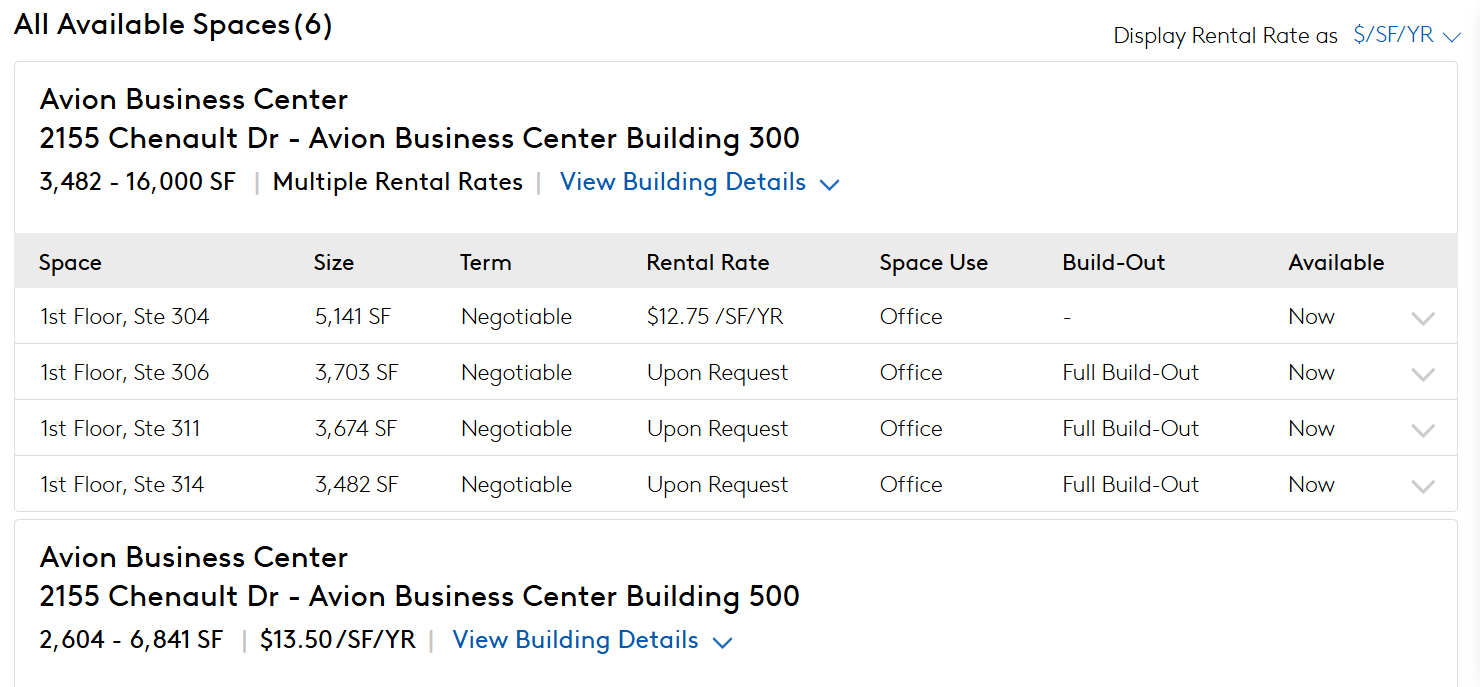Click the Rental Rate column header
This screenshot has height=687, width=1480.
[x=708, y=262]
